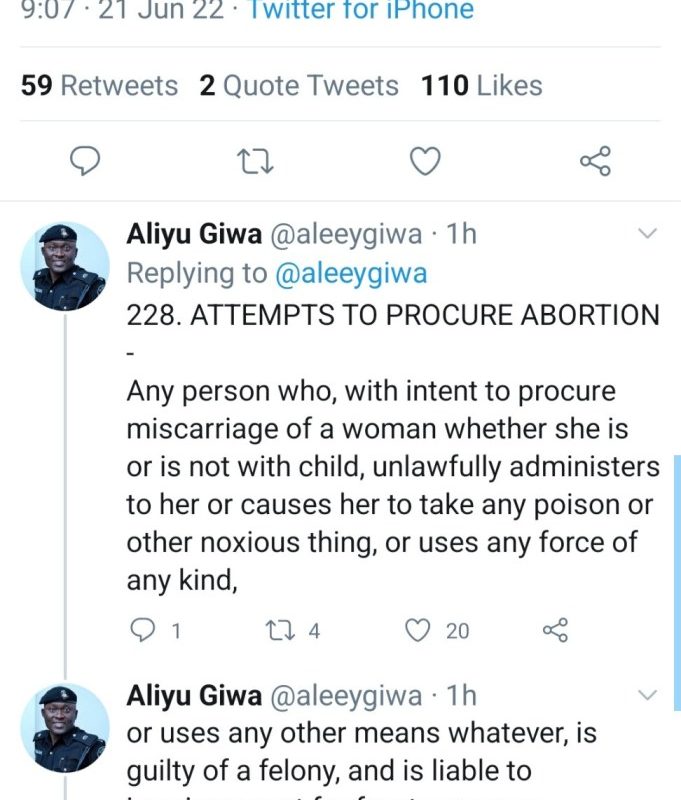The width and height of the screenshot is (681, 800).
Task: Open chevron menu on second Aliyu Giwa reply
Action: (647, 695)
